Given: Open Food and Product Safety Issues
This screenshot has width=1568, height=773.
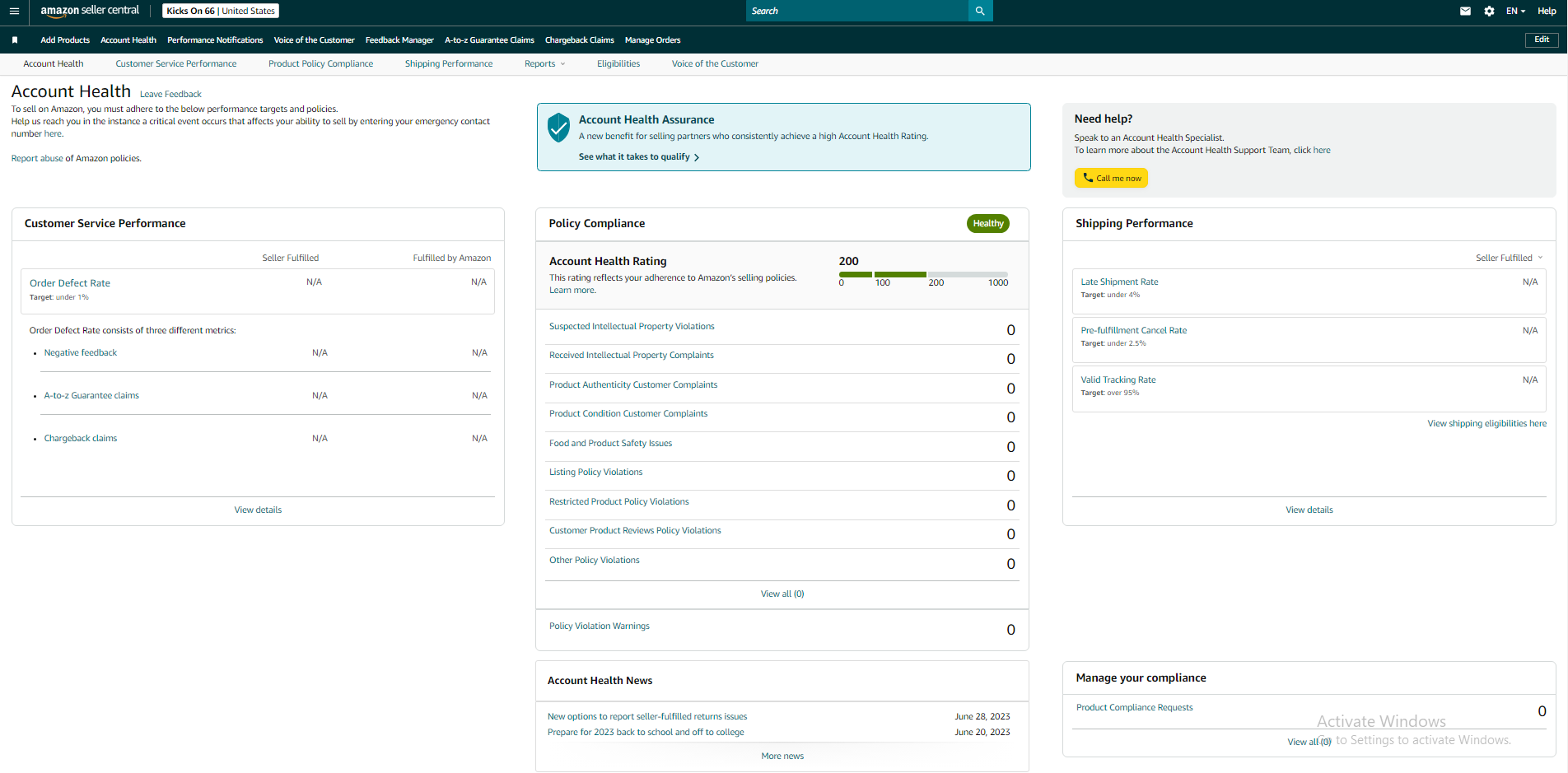Looking at the screenshot, I should point(610,443).
